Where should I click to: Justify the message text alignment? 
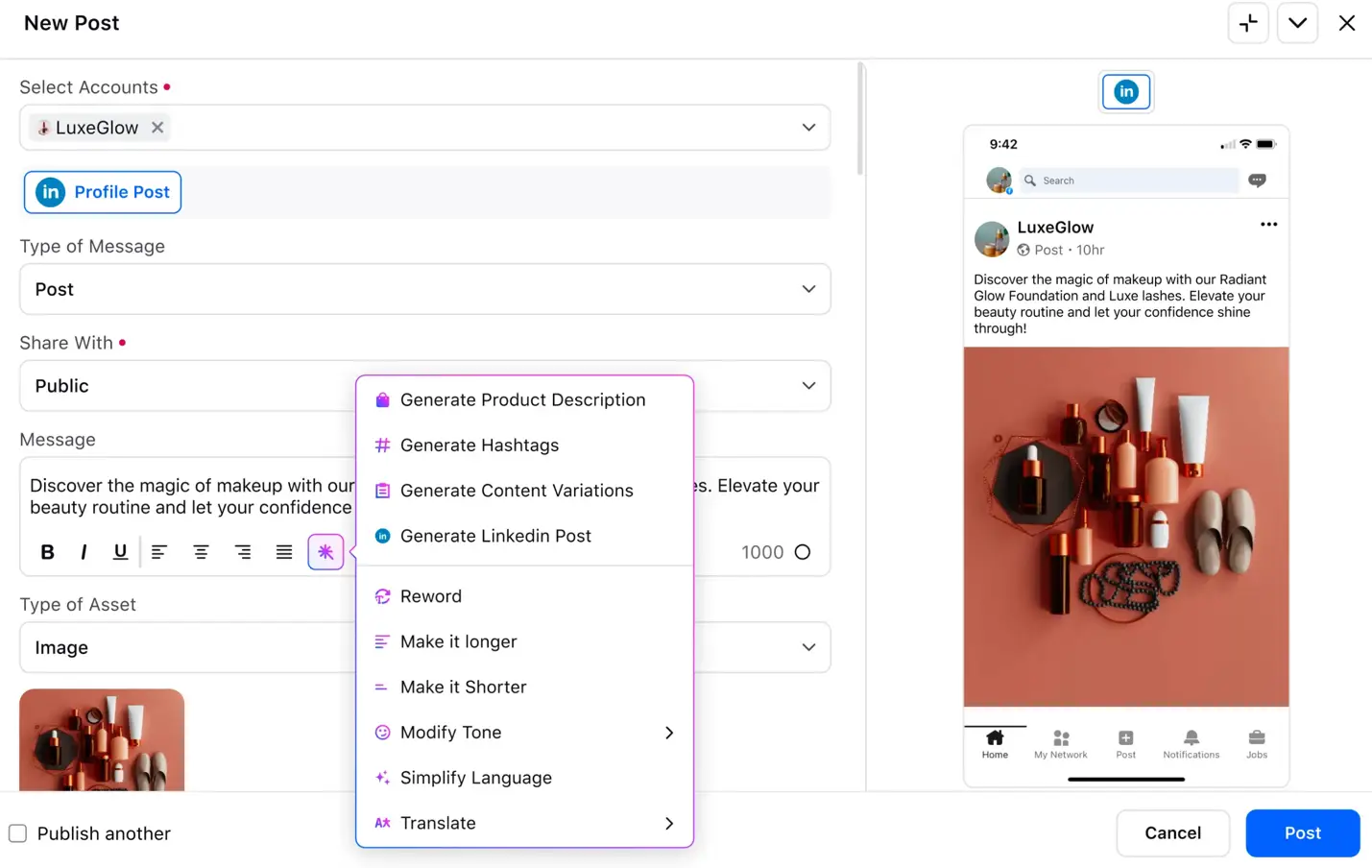point(283,551)
